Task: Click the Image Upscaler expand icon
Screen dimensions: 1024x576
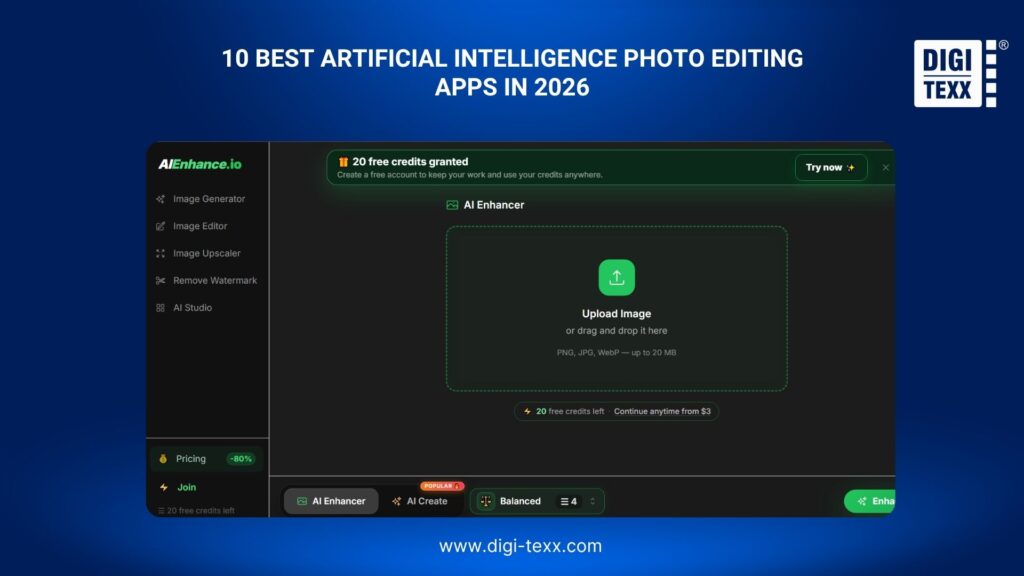Action: tap(161, 253)
